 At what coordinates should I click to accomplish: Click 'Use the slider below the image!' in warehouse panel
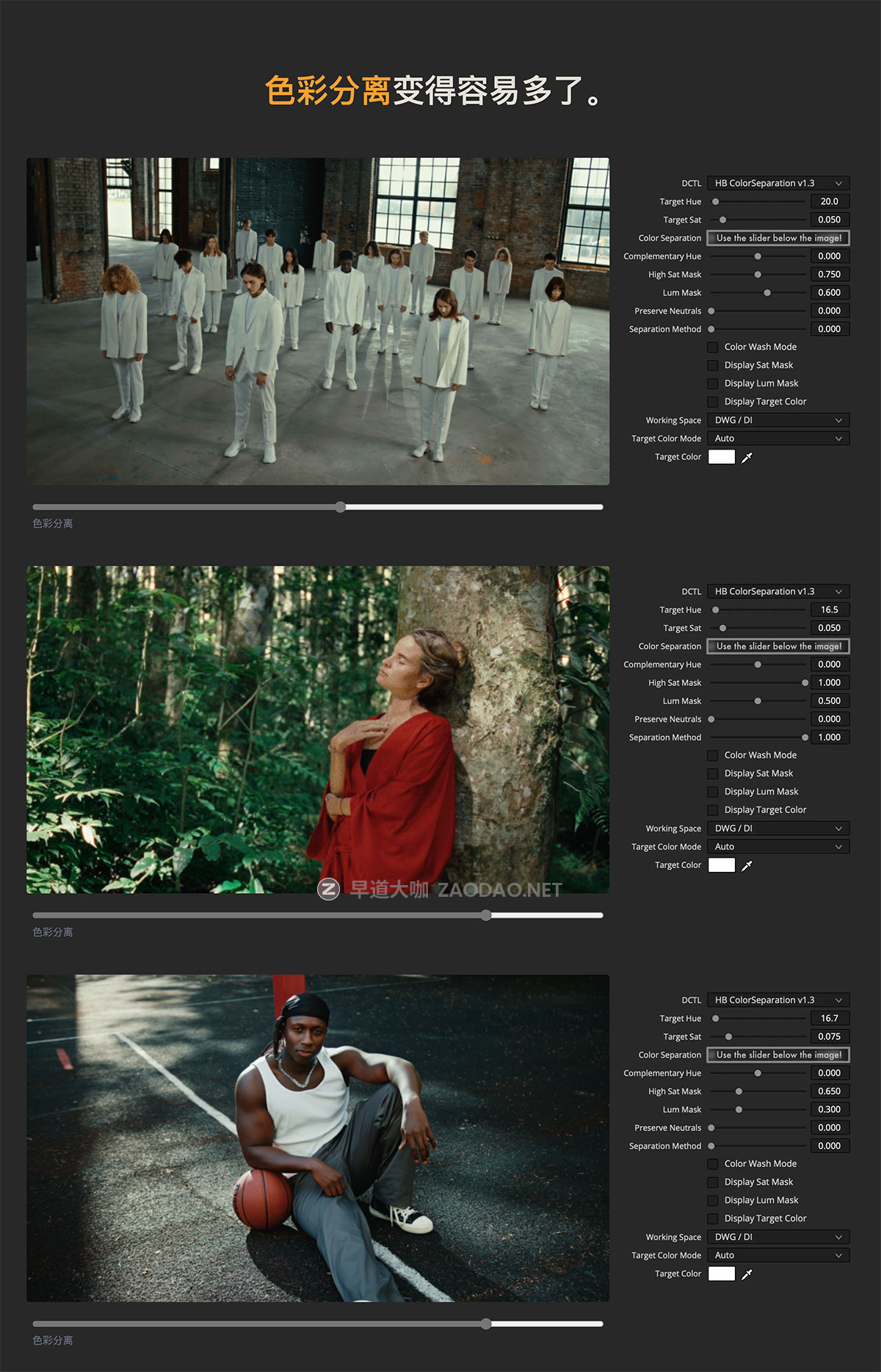(778, 238)
